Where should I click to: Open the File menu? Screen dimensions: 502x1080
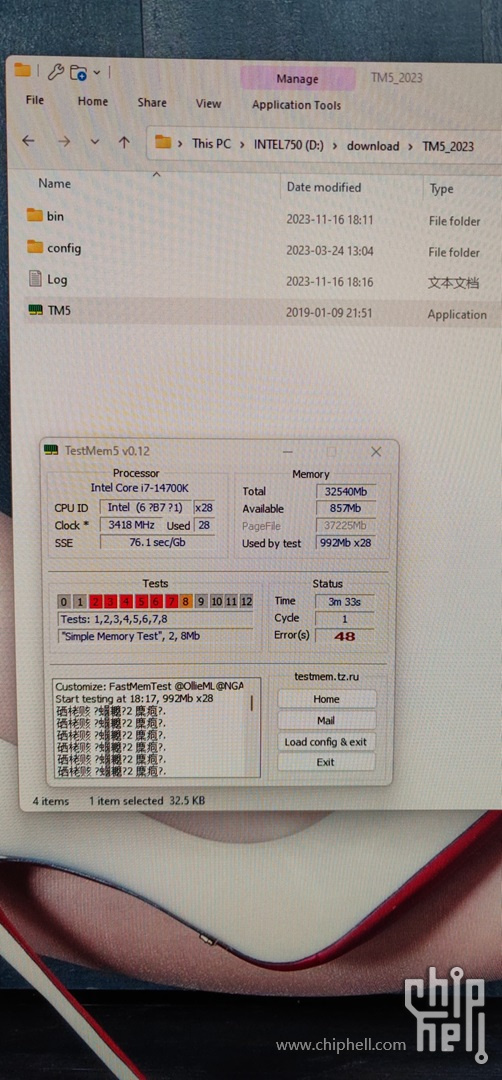[34, 100]
